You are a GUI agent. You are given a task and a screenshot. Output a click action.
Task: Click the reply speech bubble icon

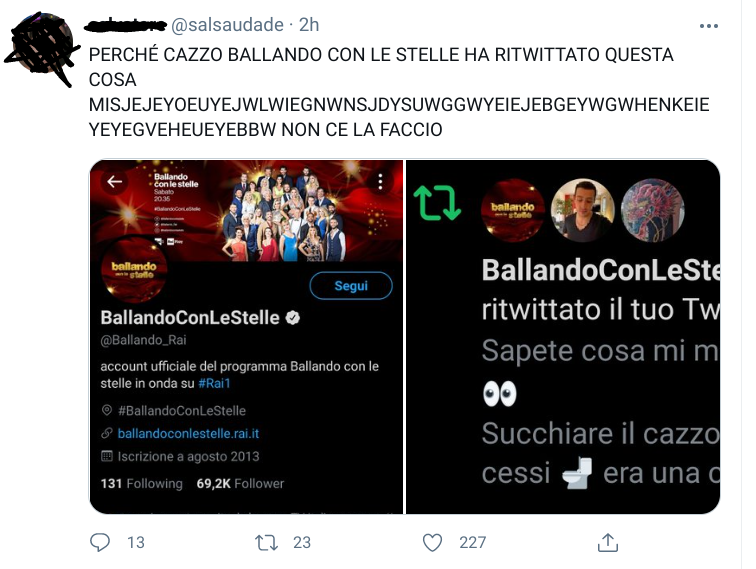tap(100, 542)
